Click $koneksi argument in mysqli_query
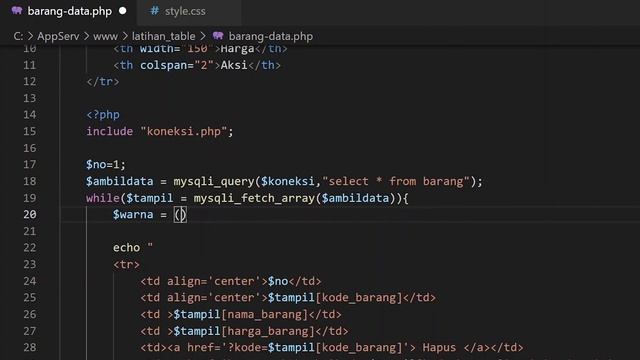 pos(288,181)
